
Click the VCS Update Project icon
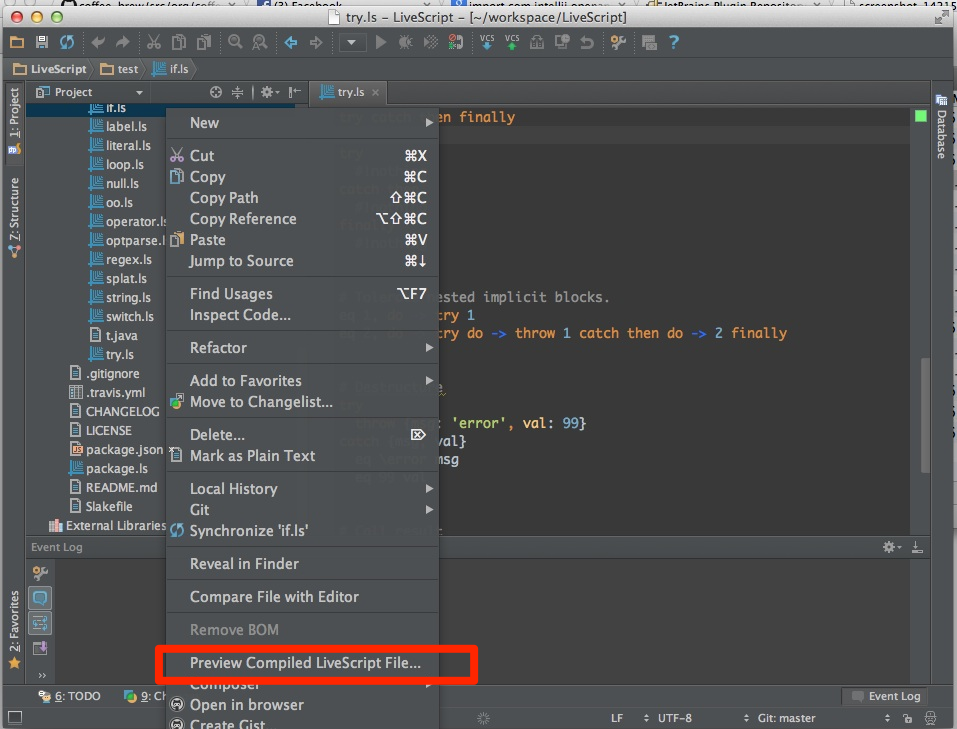(487, 42)
